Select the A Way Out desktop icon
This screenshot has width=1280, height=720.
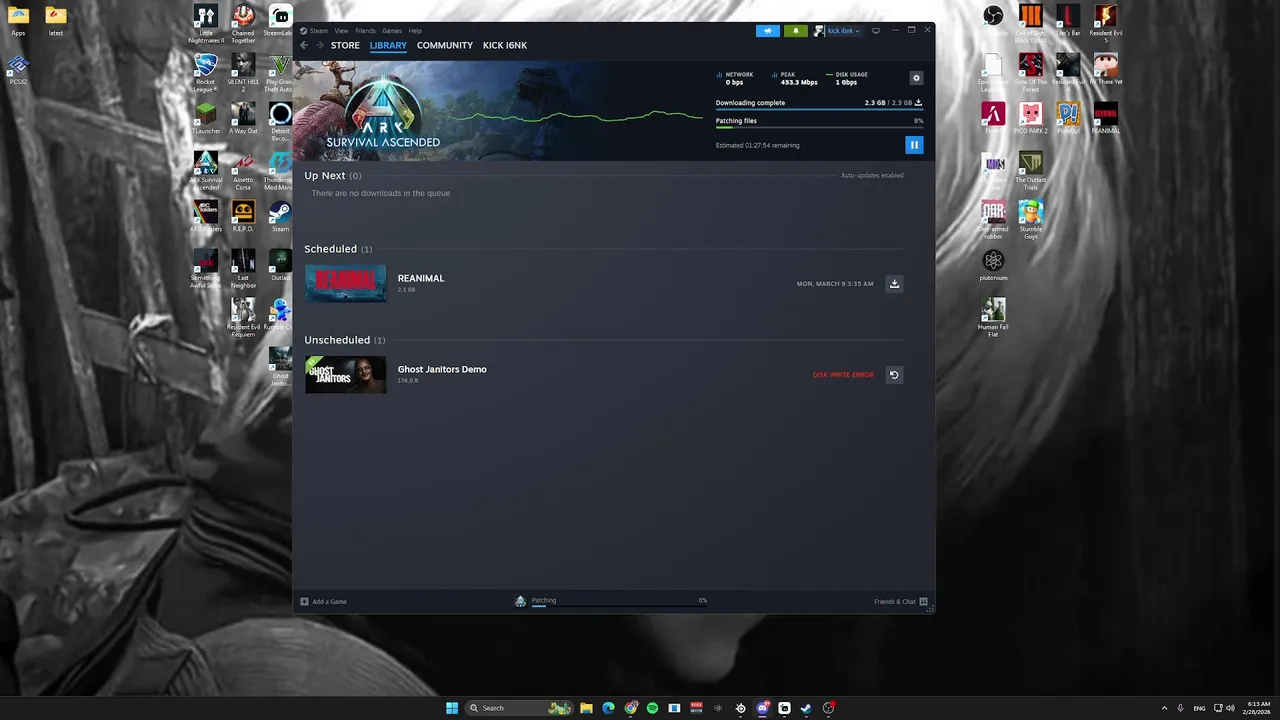243,118
